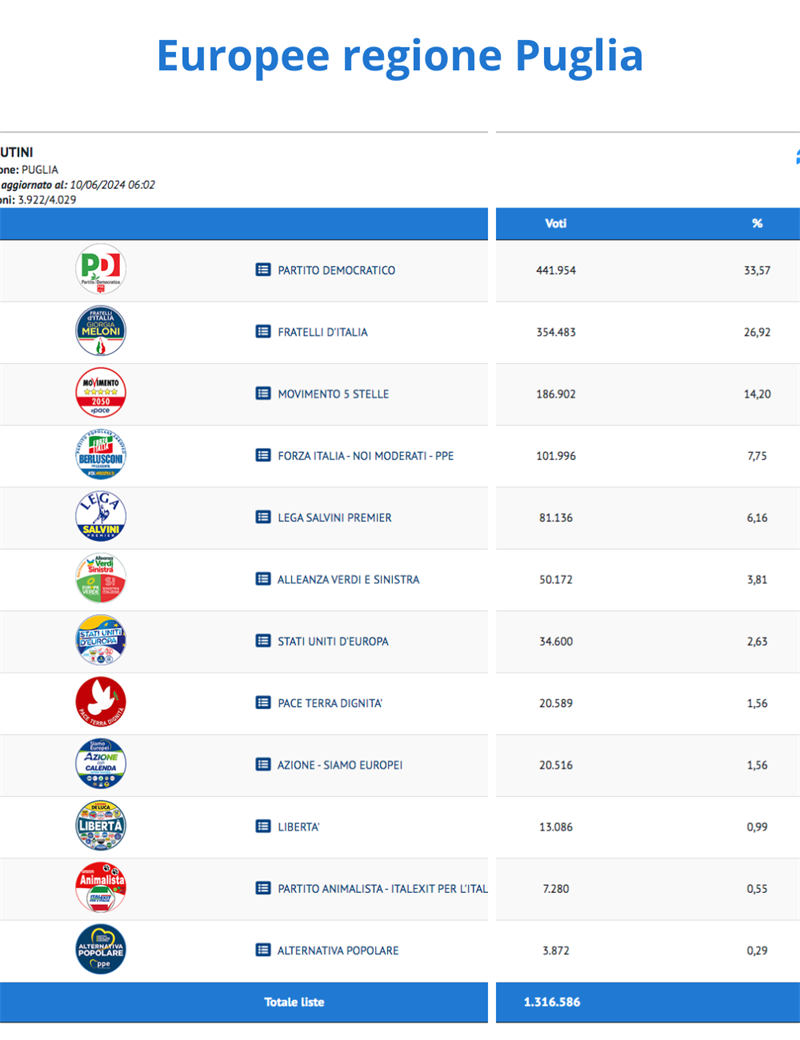Open list details icon for Alternativa Popolare
The image size is (800, 1040).
263,950
